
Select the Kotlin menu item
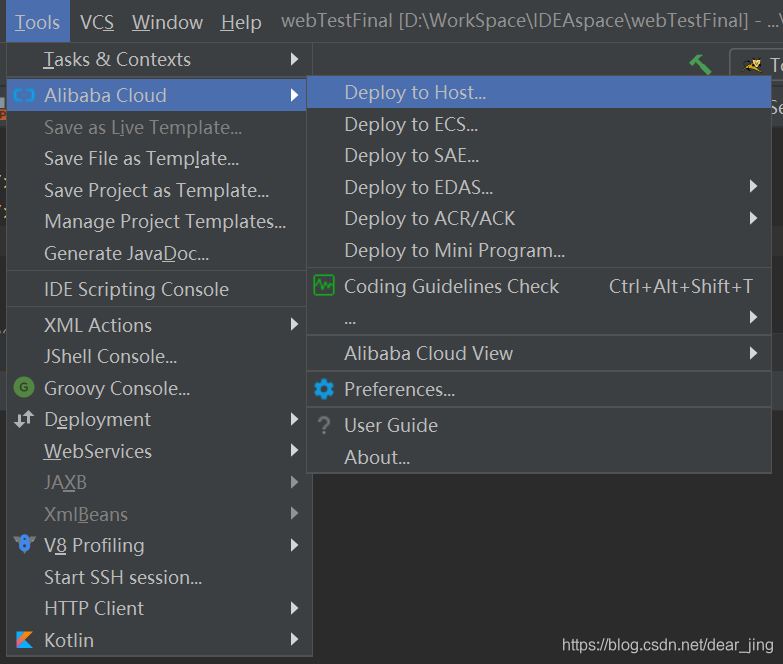(157, 640)
